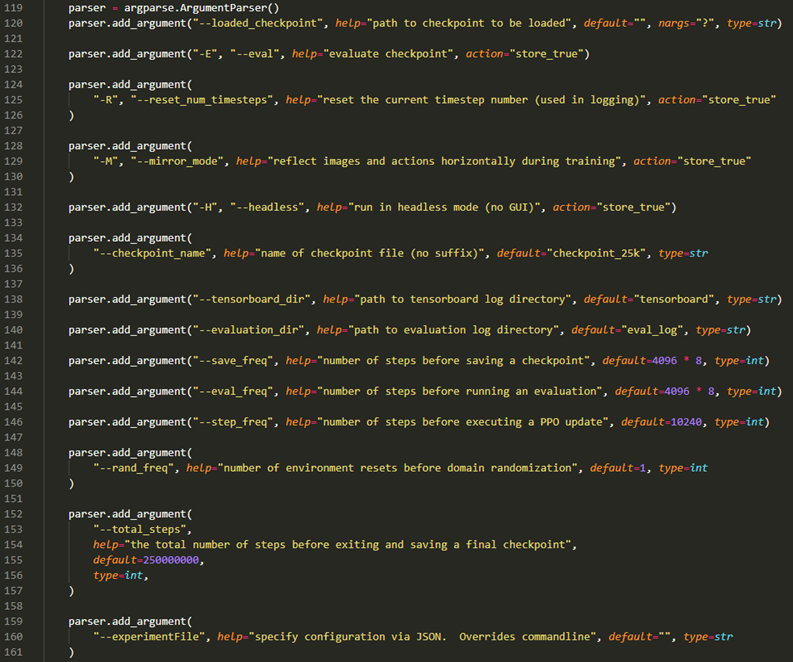Click the default value 10240
The width and height of the screenshot is (793, 662).
(686, 422)
